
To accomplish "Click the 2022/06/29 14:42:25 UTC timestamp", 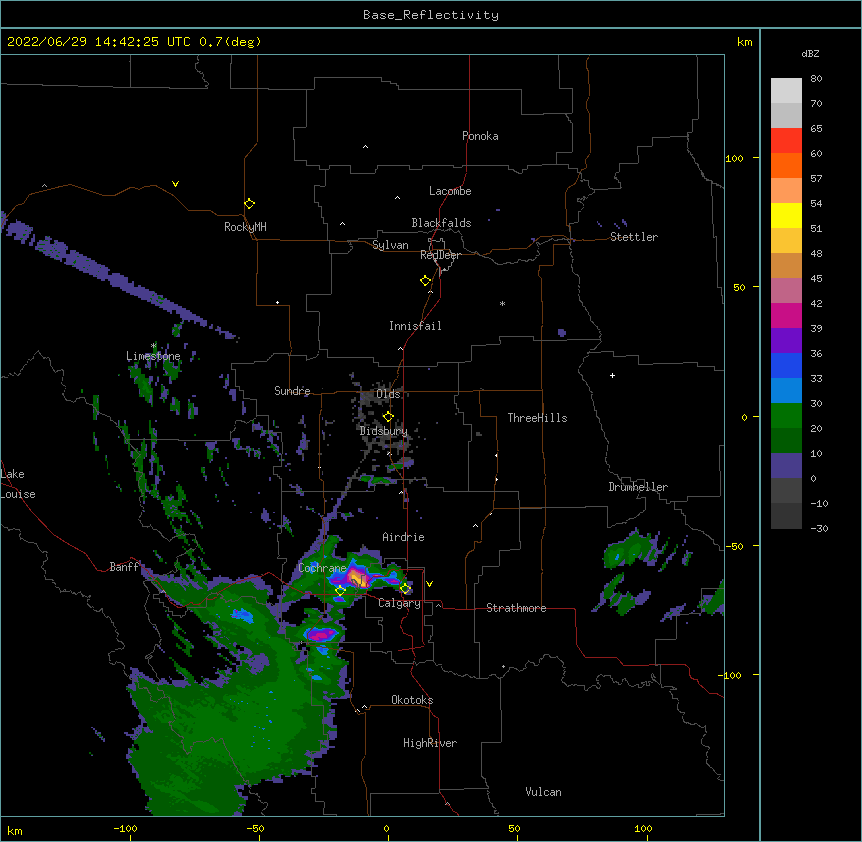I will pos(98,42).
